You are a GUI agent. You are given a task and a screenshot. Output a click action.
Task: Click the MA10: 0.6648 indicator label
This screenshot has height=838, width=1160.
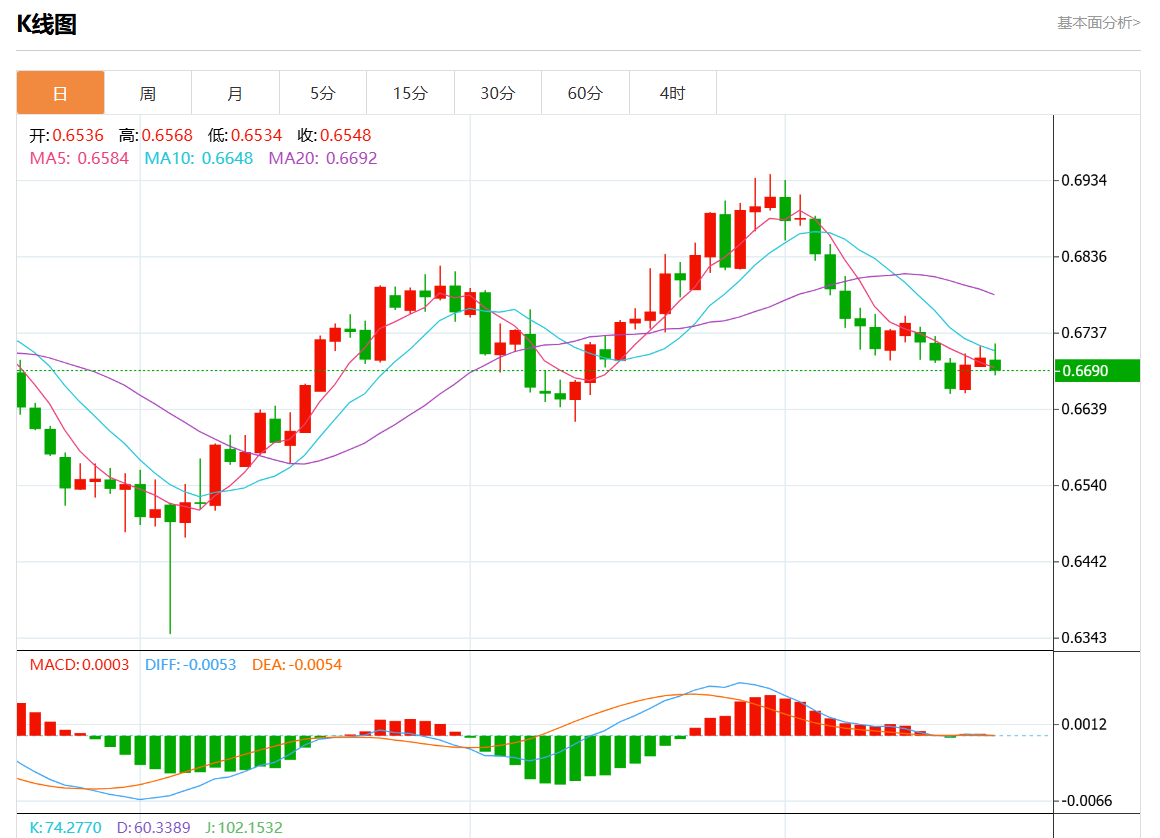[x=198, y=158]
